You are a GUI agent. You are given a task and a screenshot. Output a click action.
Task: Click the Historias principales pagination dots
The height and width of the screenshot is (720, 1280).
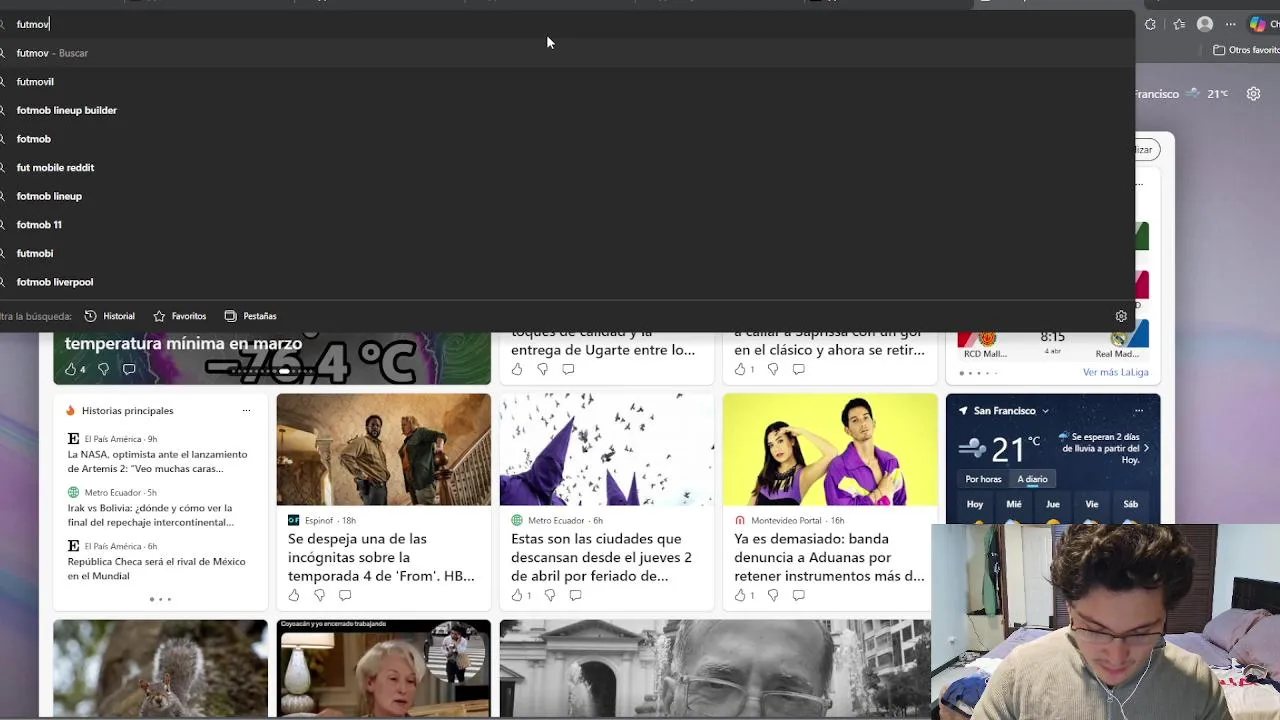click(160, 599)
